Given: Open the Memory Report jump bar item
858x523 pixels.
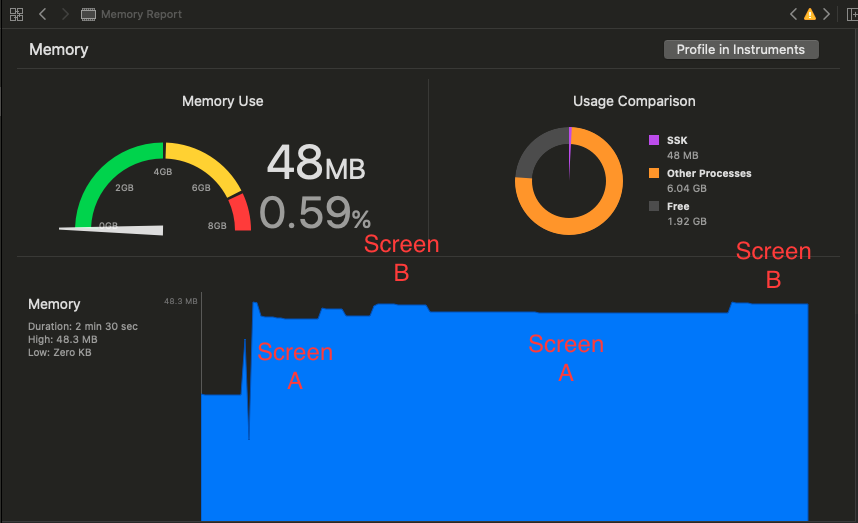Looking at the screenshot, I should coord(141,15).
